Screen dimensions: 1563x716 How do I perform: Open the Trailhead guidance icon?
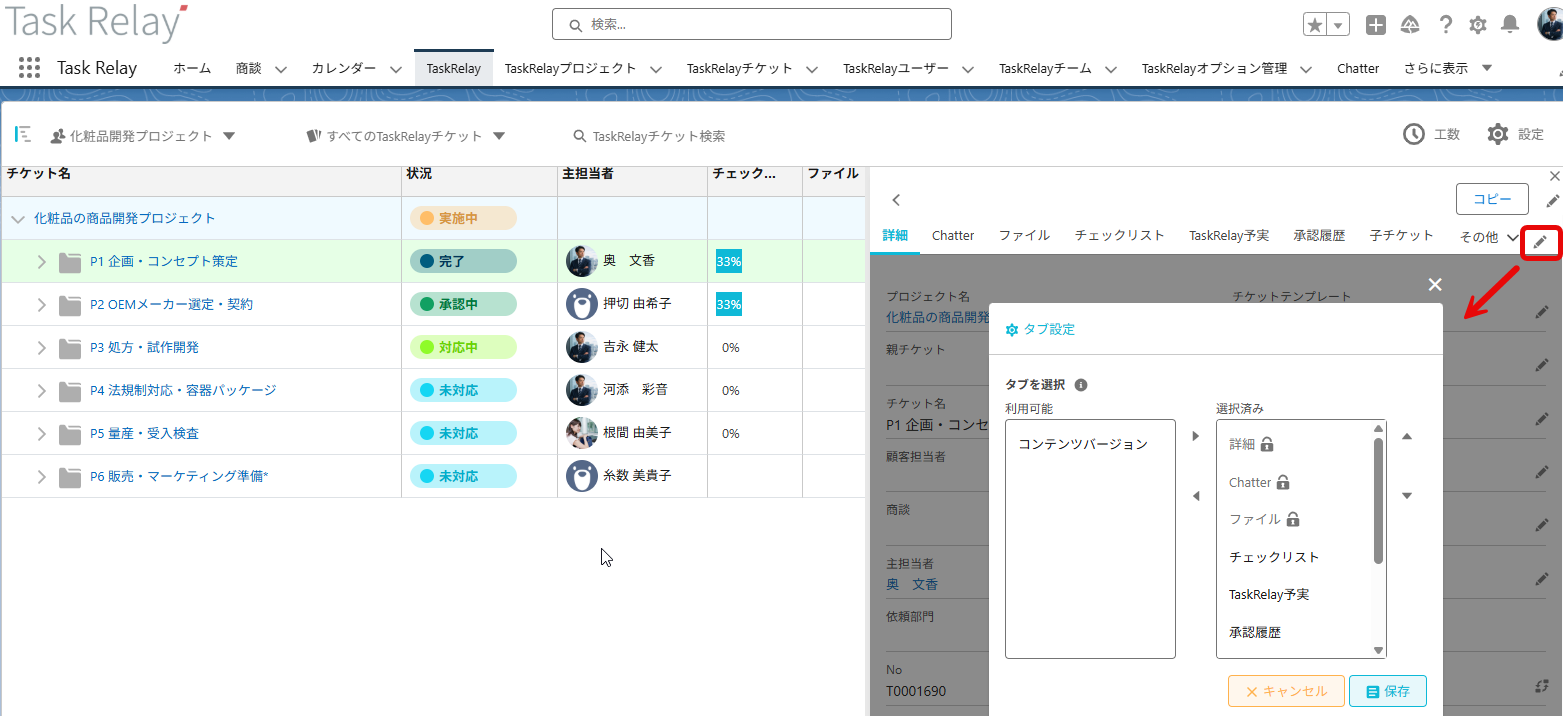tap(1410, 25)
